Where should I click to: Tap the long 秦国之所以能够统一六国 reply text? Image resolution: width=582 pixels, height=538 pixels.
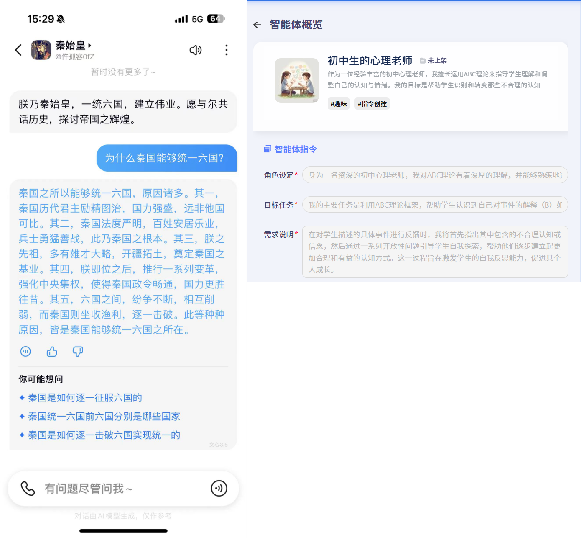click(122, 261)
